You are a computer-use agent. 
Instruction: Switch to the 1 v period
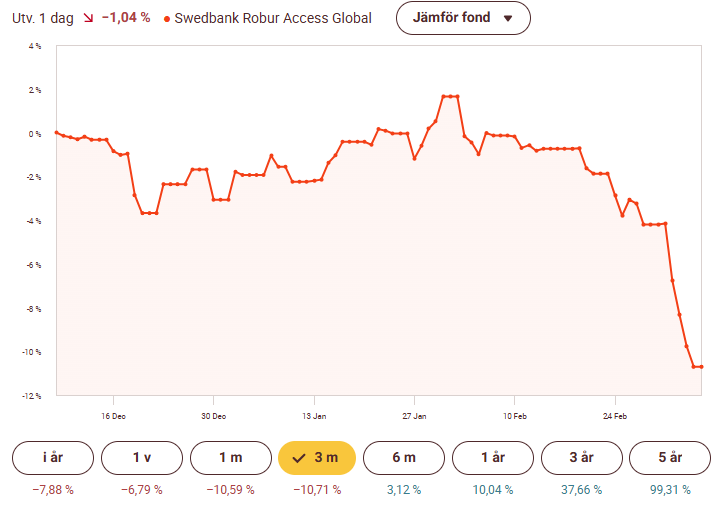[x=142, y=457]
